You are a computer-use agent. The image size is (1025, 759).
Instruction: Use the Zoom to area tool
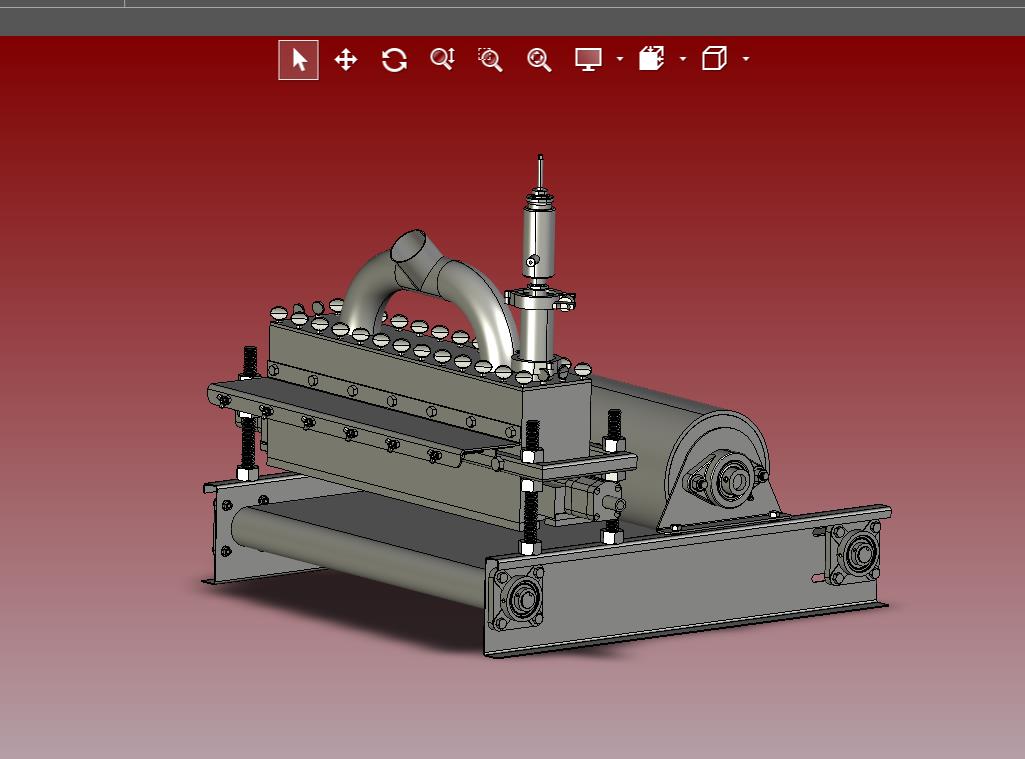coord(490,59)
